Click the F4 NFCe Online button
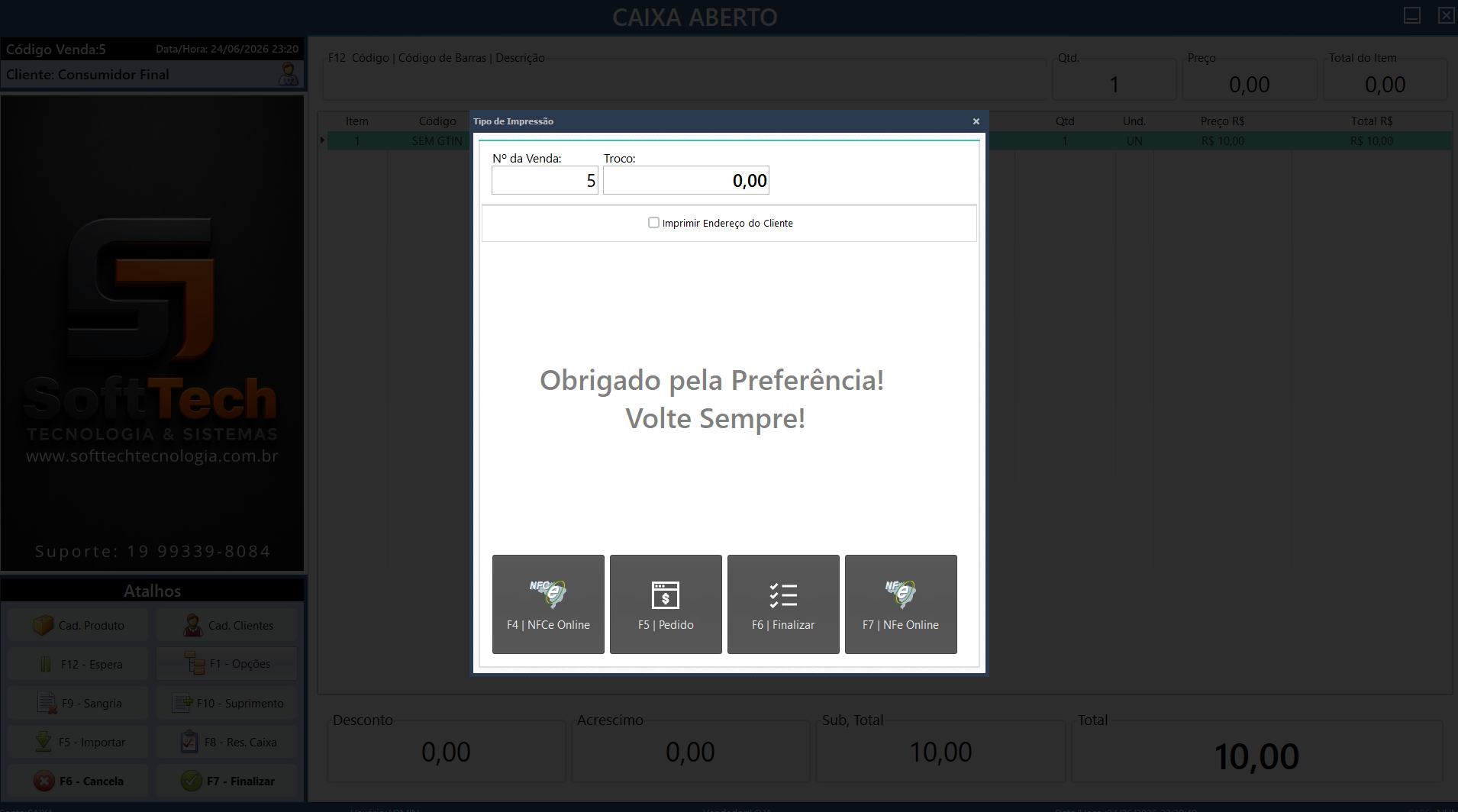The height and width of the screenshot is (812, 1458). click(x=548, y=604)
